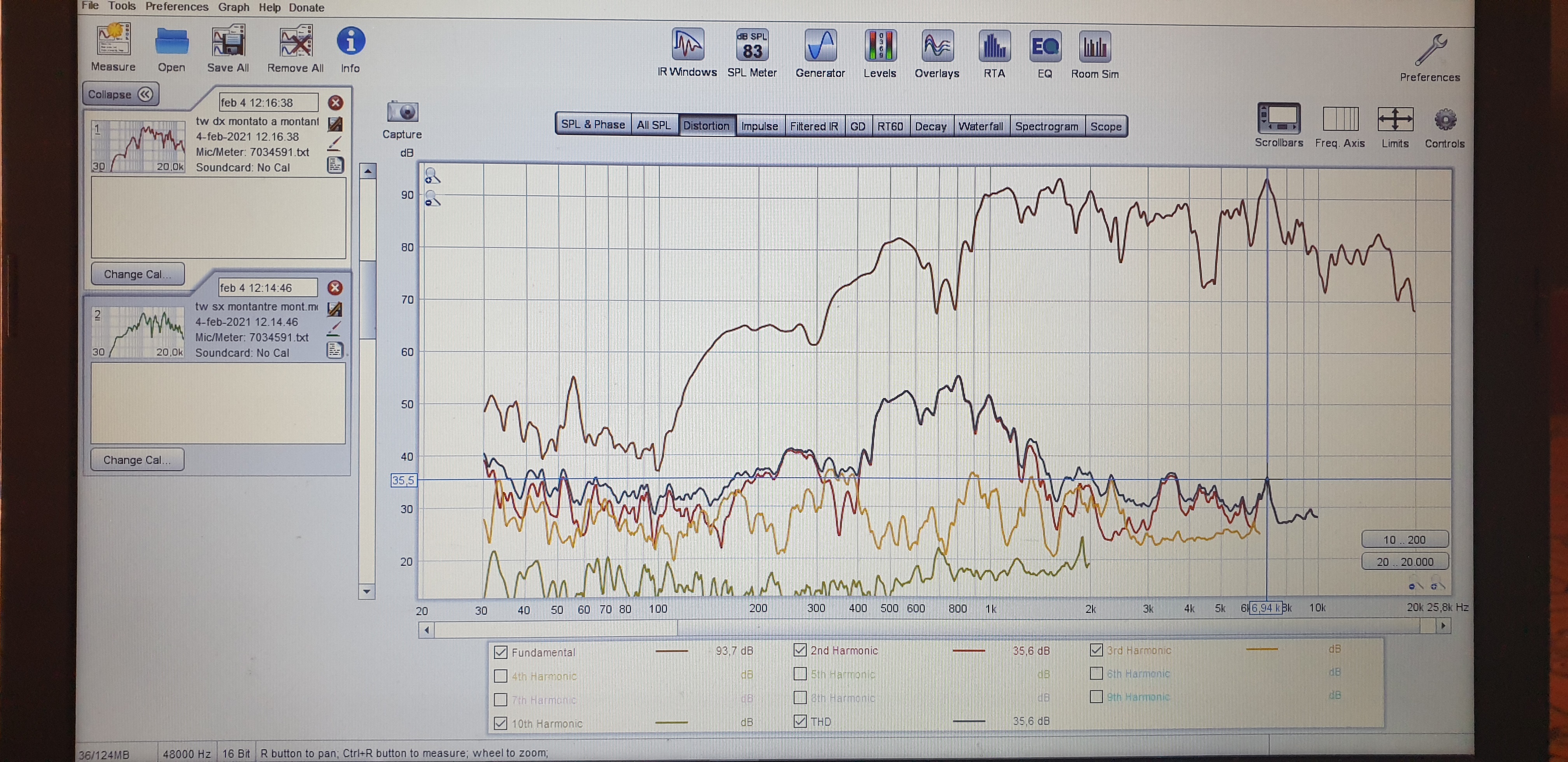Open the Donate menu item

click(x=306, y=8)
